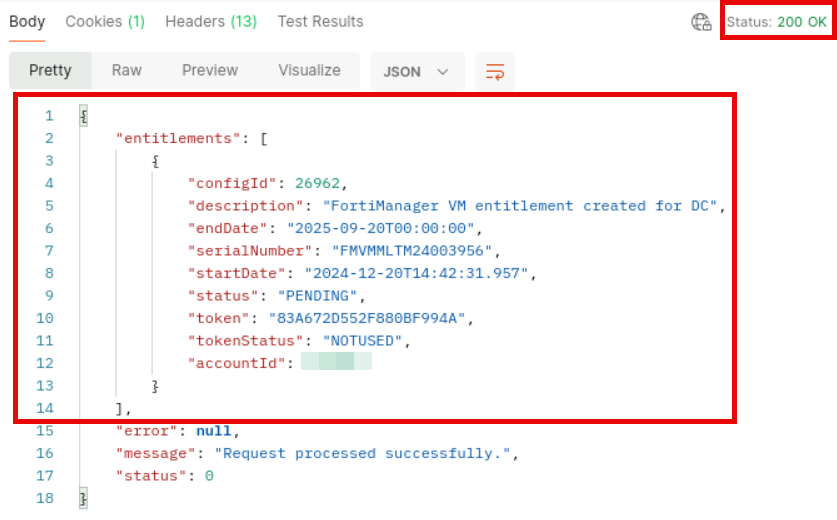
Task: Click the configId value 26962
Action: (x=317, y=184)
